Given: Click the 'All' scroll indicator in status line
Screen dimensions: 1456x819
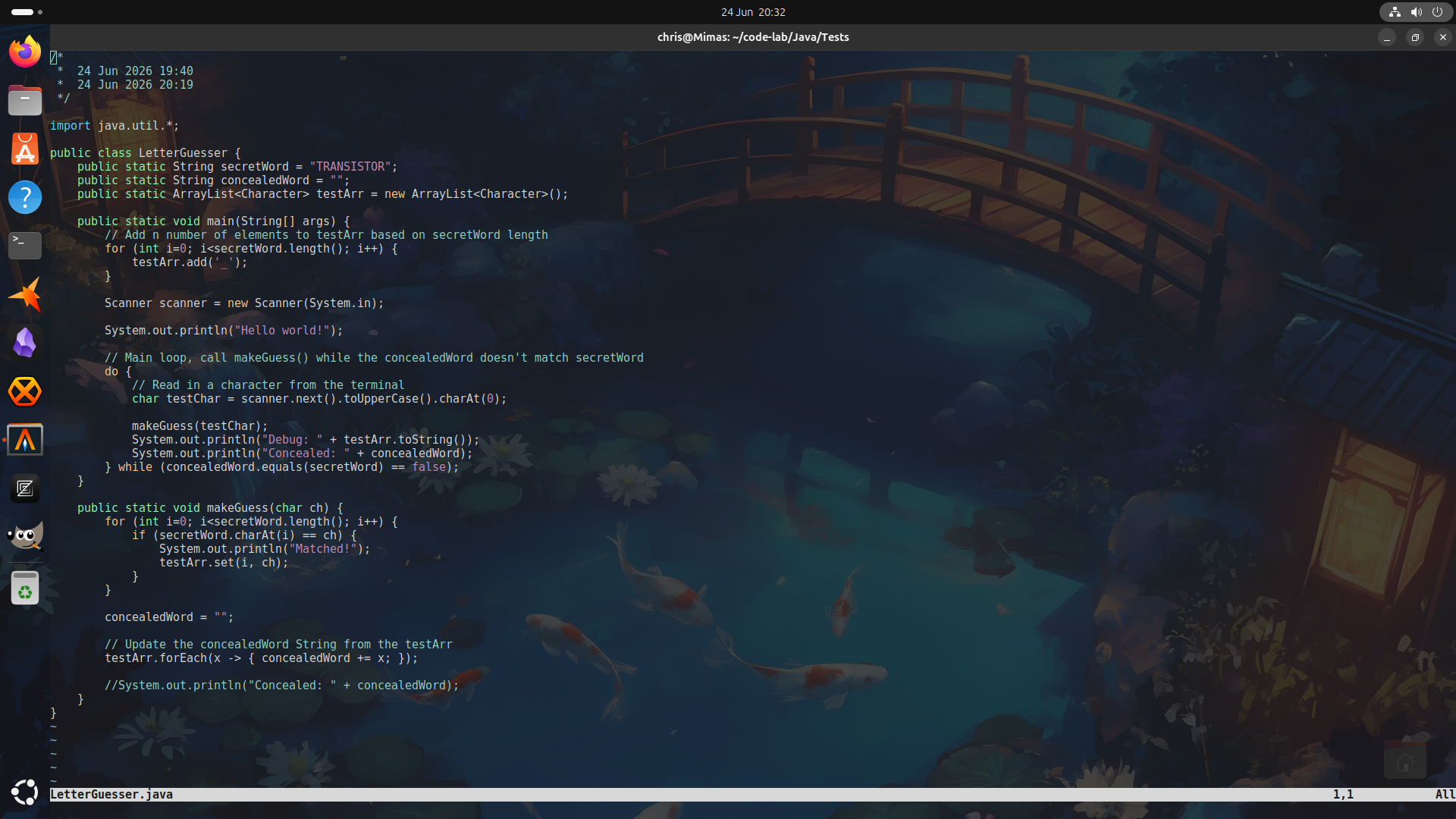Looking at the screenshot, I should 1445,795.
